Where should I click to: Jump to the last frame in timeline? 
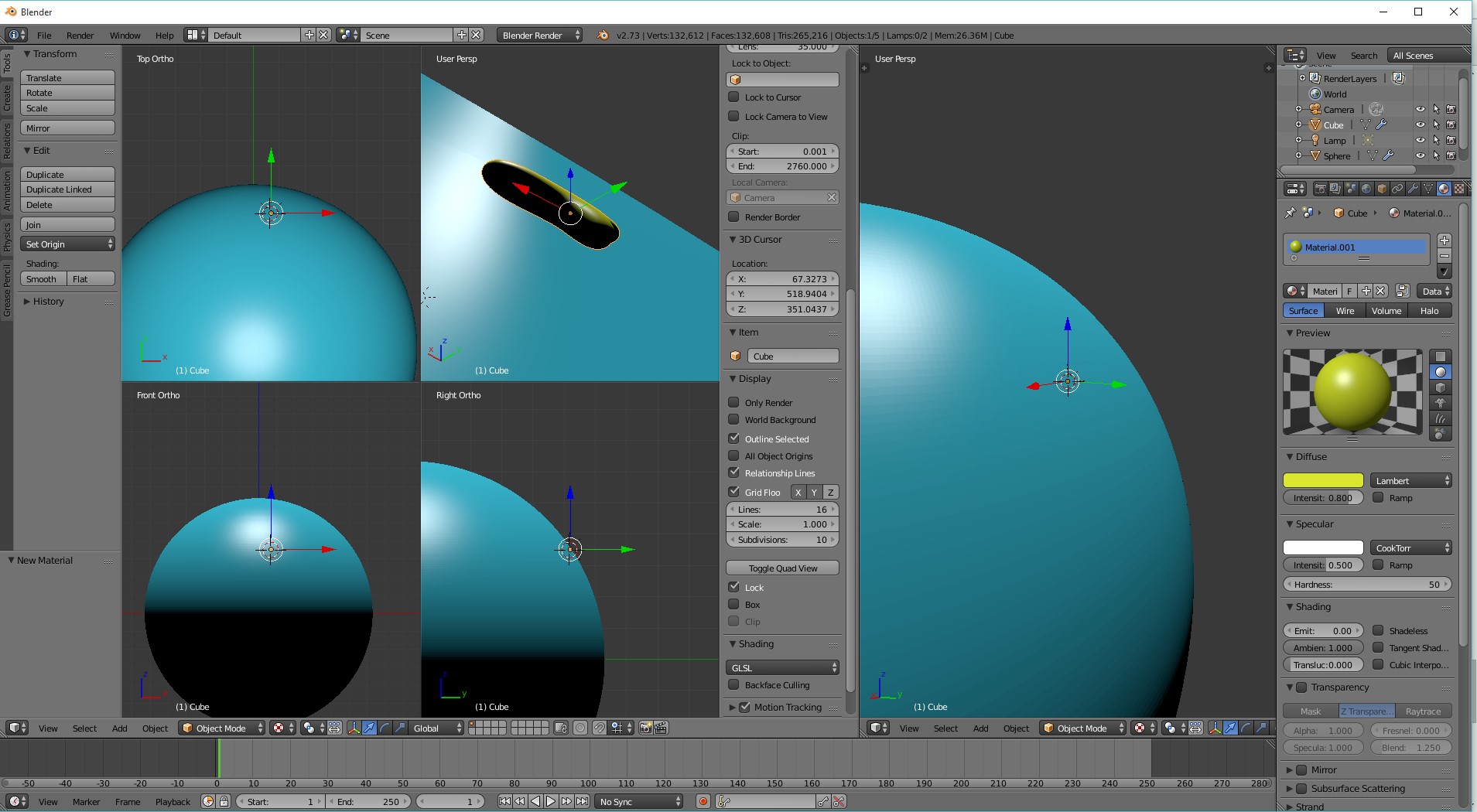pyautogui.click(x=583, y=802)
